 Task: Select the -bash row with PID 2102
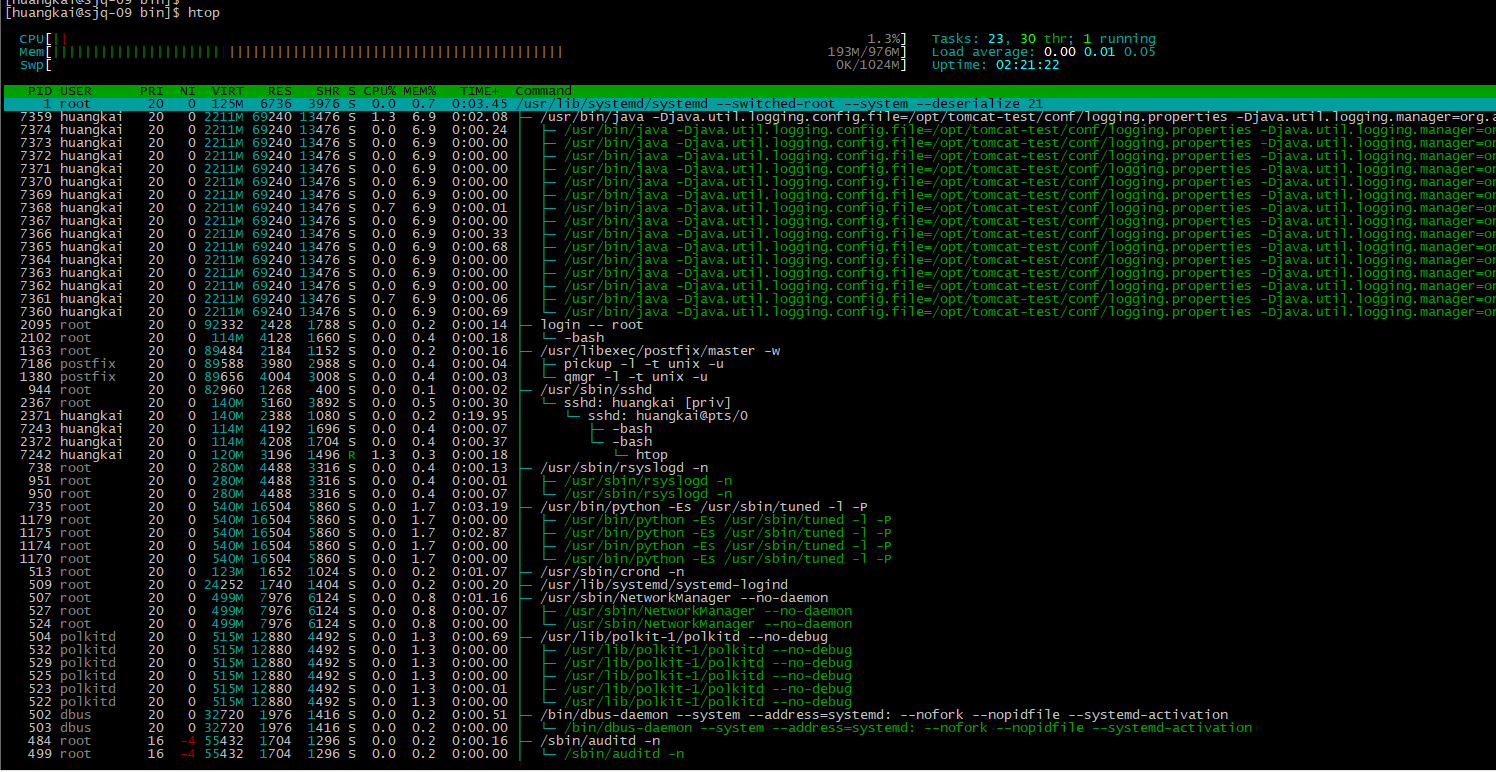pos(748,338)
